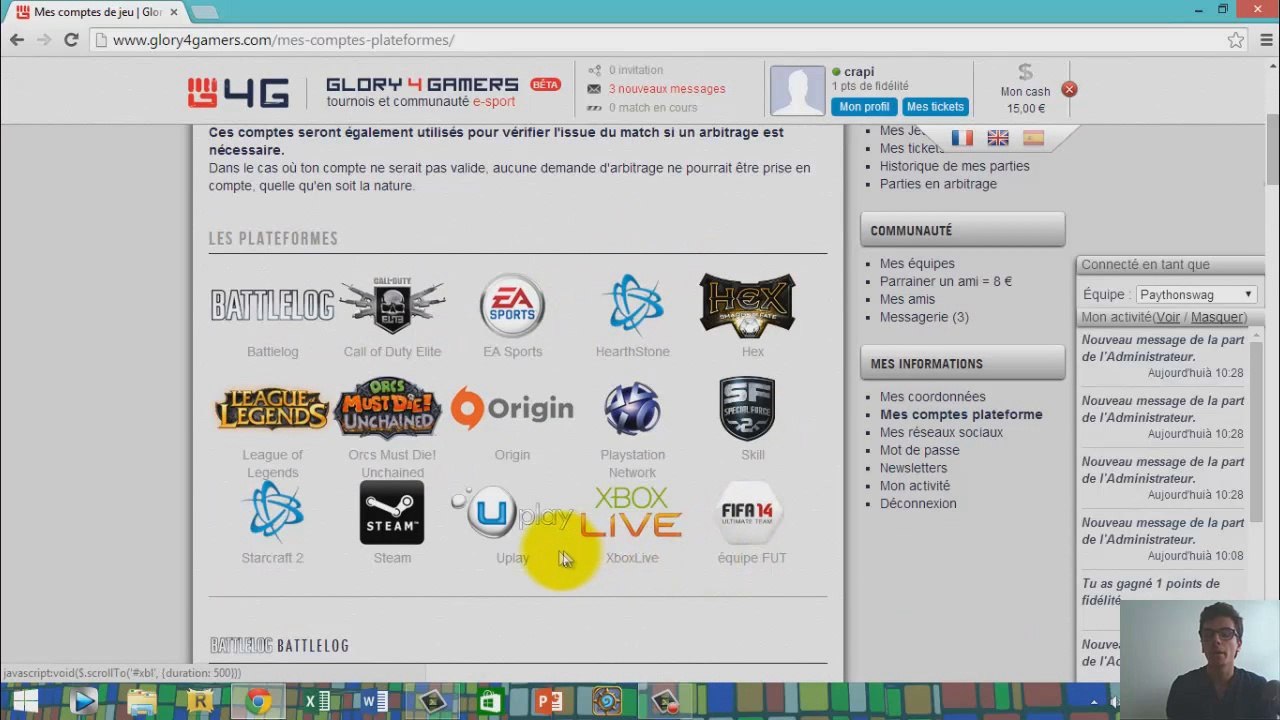Select Mes comptes plateforme menu entry
Screen dimensions: 1280x720
(x=961, y=415)
